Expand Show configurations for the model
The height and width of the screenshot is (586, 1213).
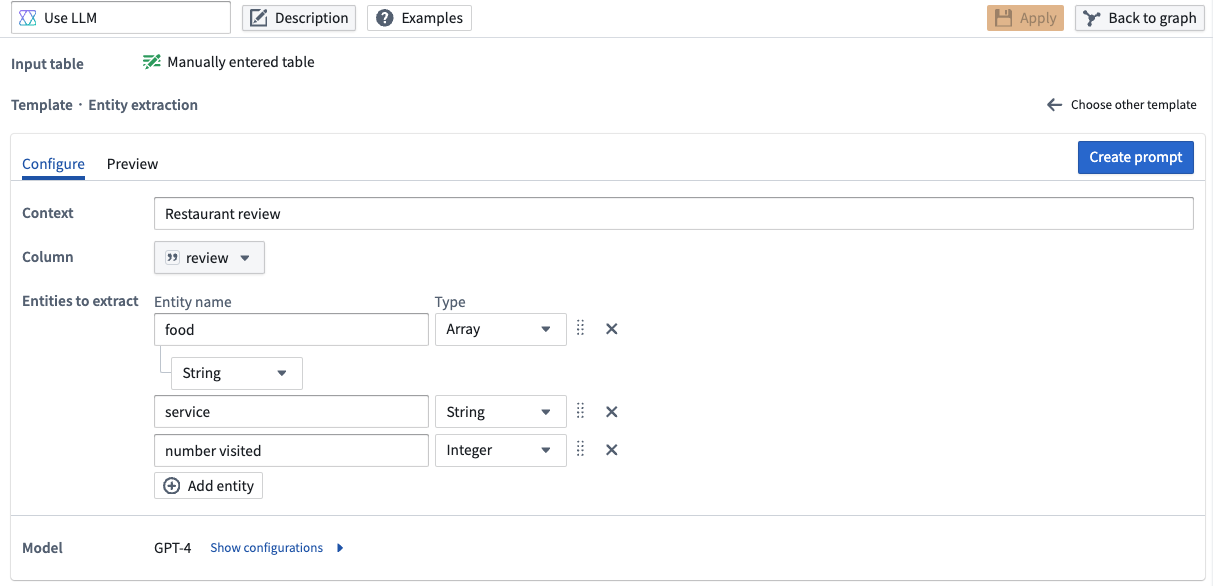point(277,548)
